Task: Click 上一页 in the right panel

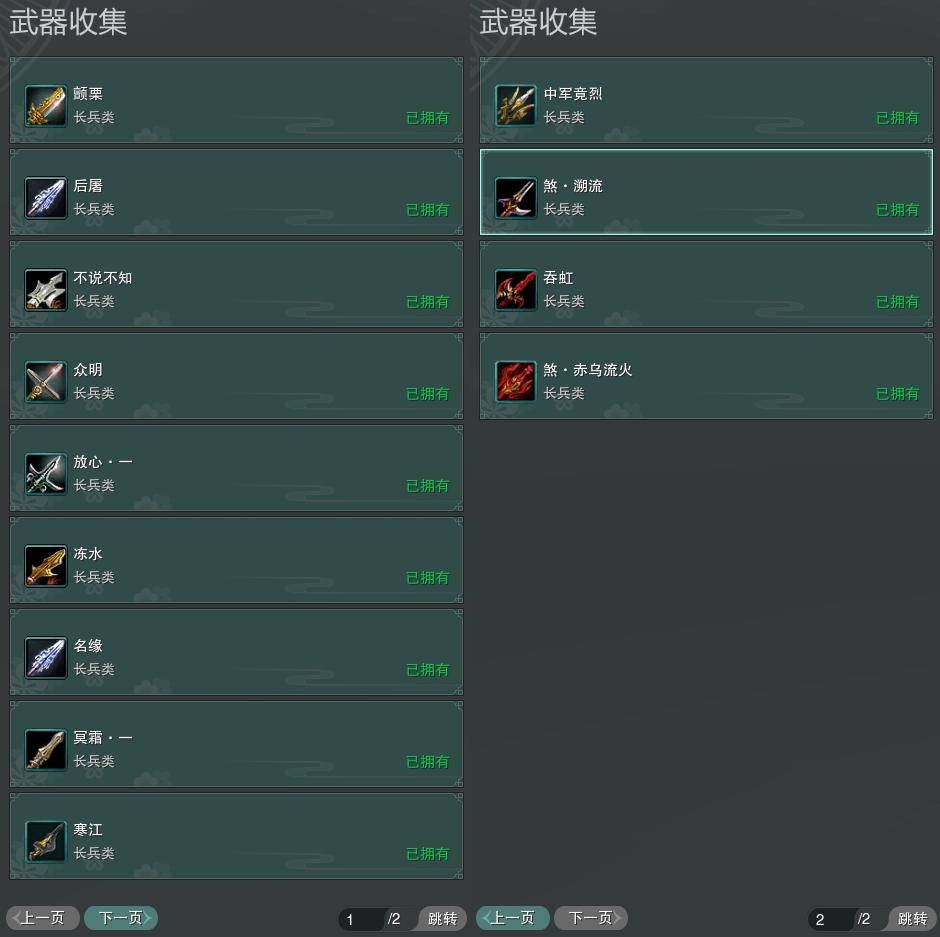Action: click(513, 918)
